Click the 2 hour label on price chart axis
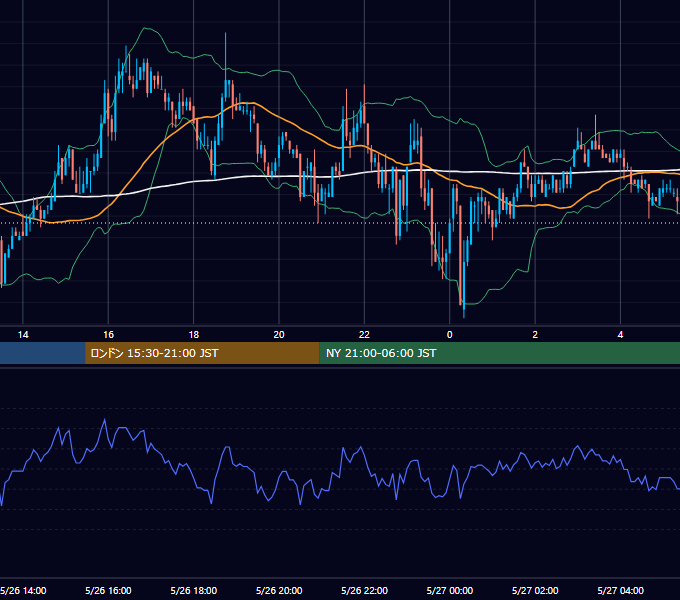680x600 pixels. [x=535, y=335]
